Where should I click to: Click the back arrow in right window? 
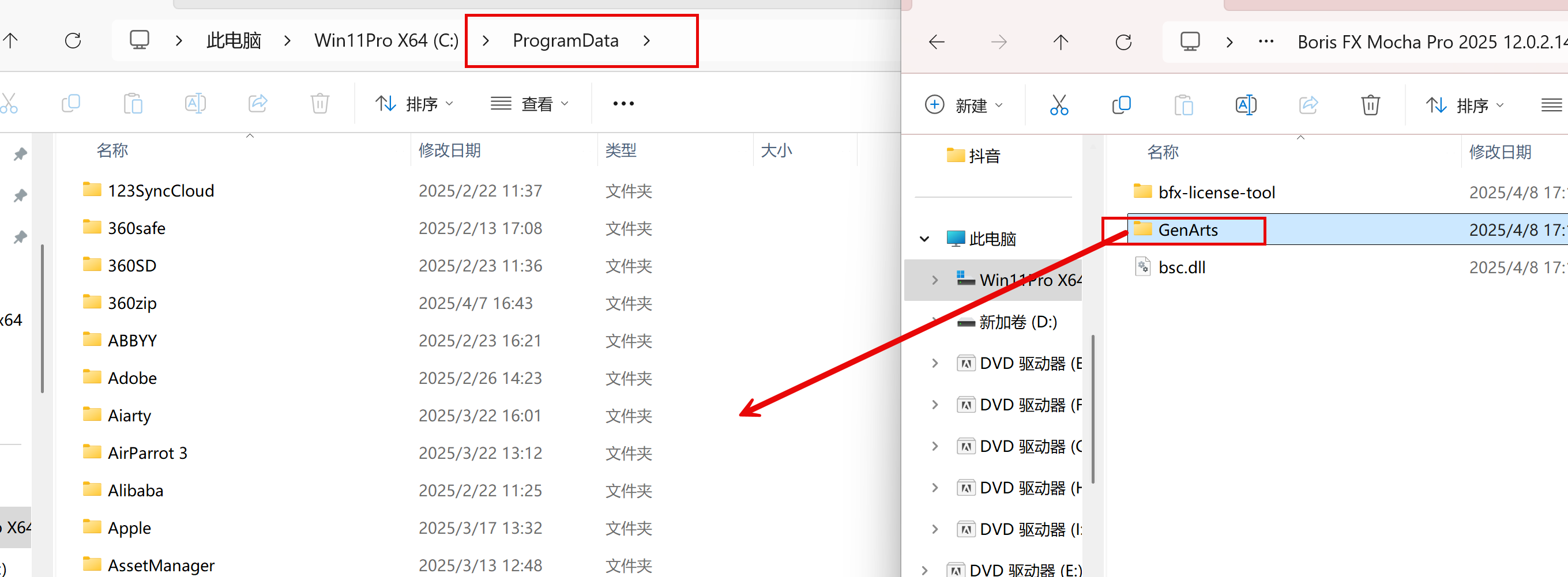click(936, 42)
